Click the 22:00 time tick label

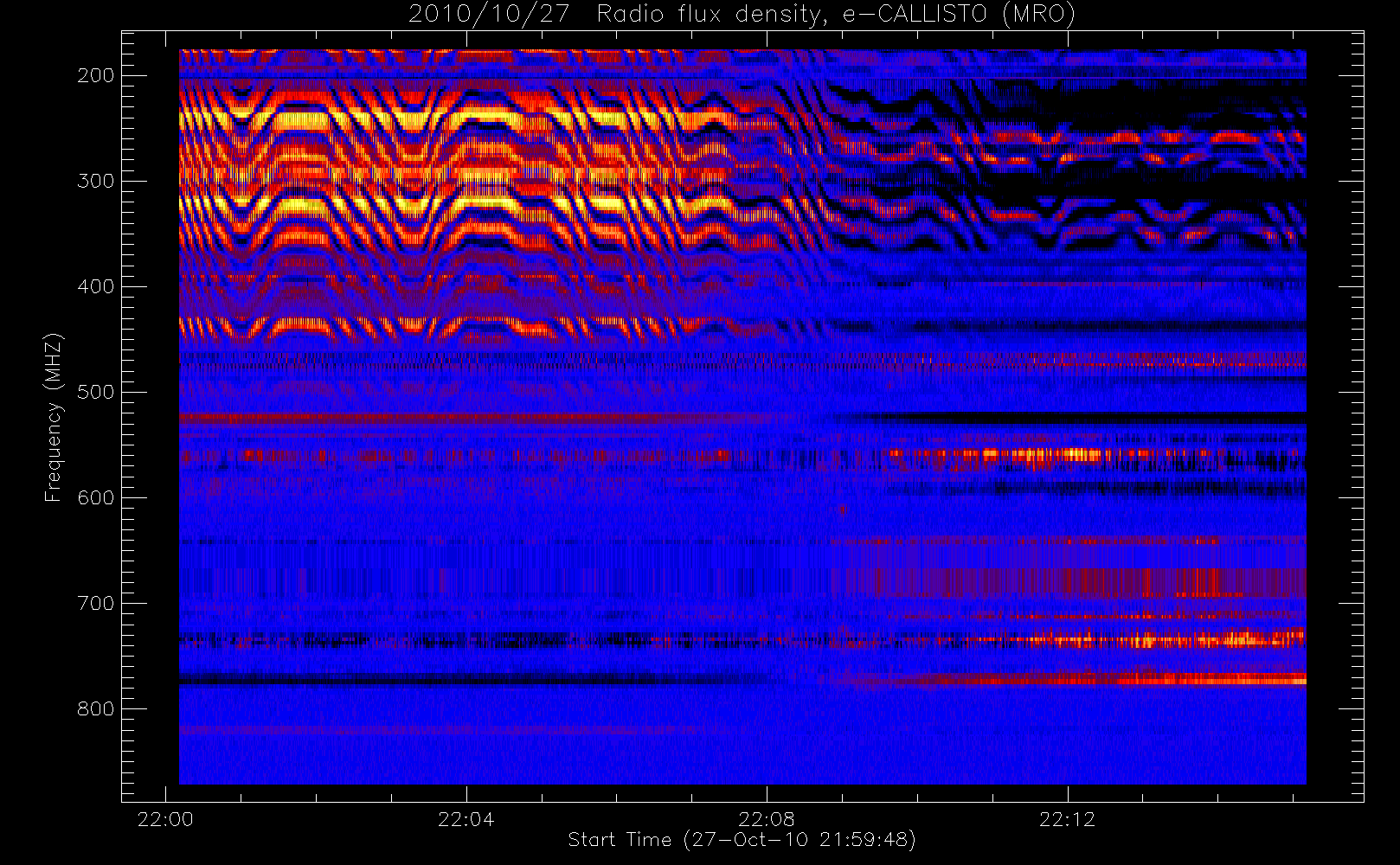[x=165, y=819]
